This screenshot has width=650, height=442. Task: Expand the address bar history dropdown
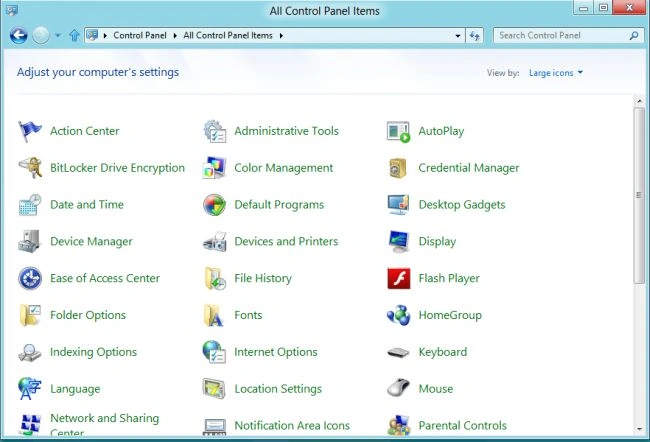point(458,36)
